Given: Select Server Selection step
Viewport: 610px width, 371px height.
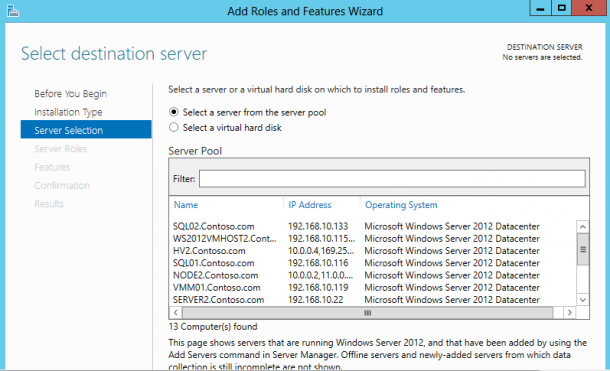Looking at the screenshot, I should coord(86,130).
